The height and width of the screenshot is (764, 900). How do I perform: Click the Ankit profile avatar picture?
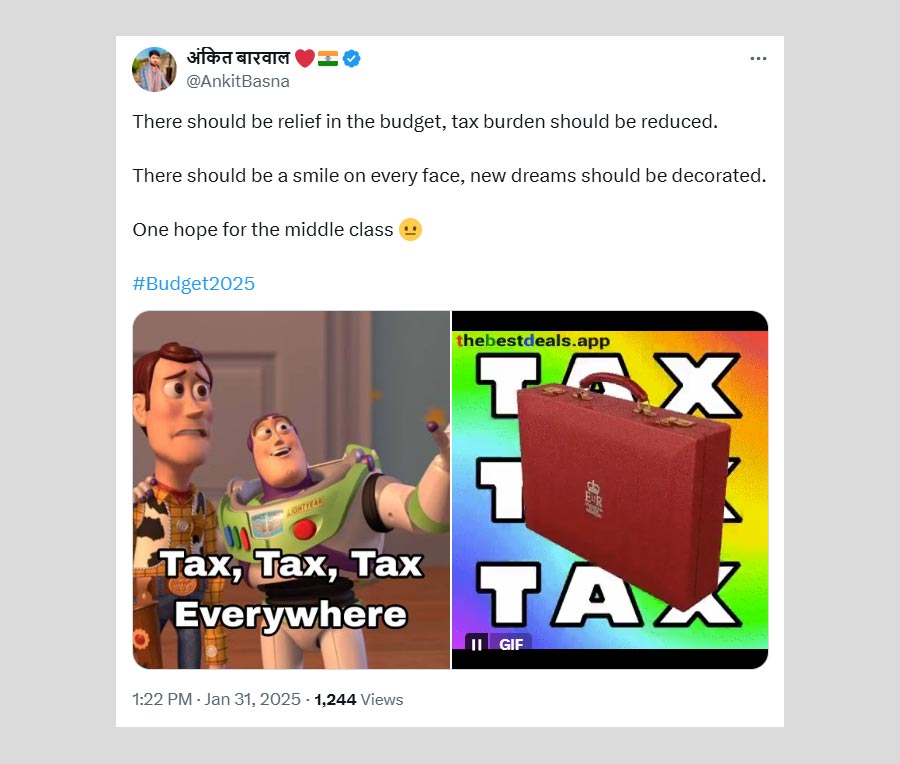point(154,69)
